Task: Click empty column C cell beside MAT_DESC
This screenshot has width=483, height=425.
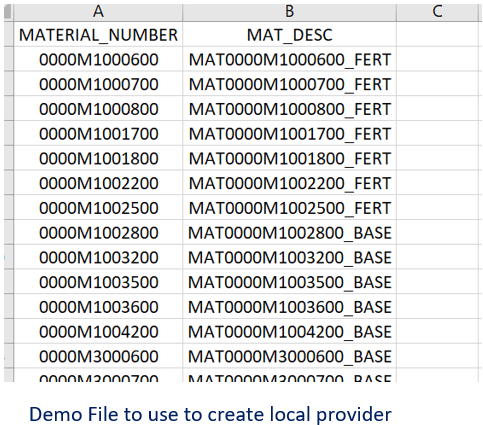Action: 437,34
